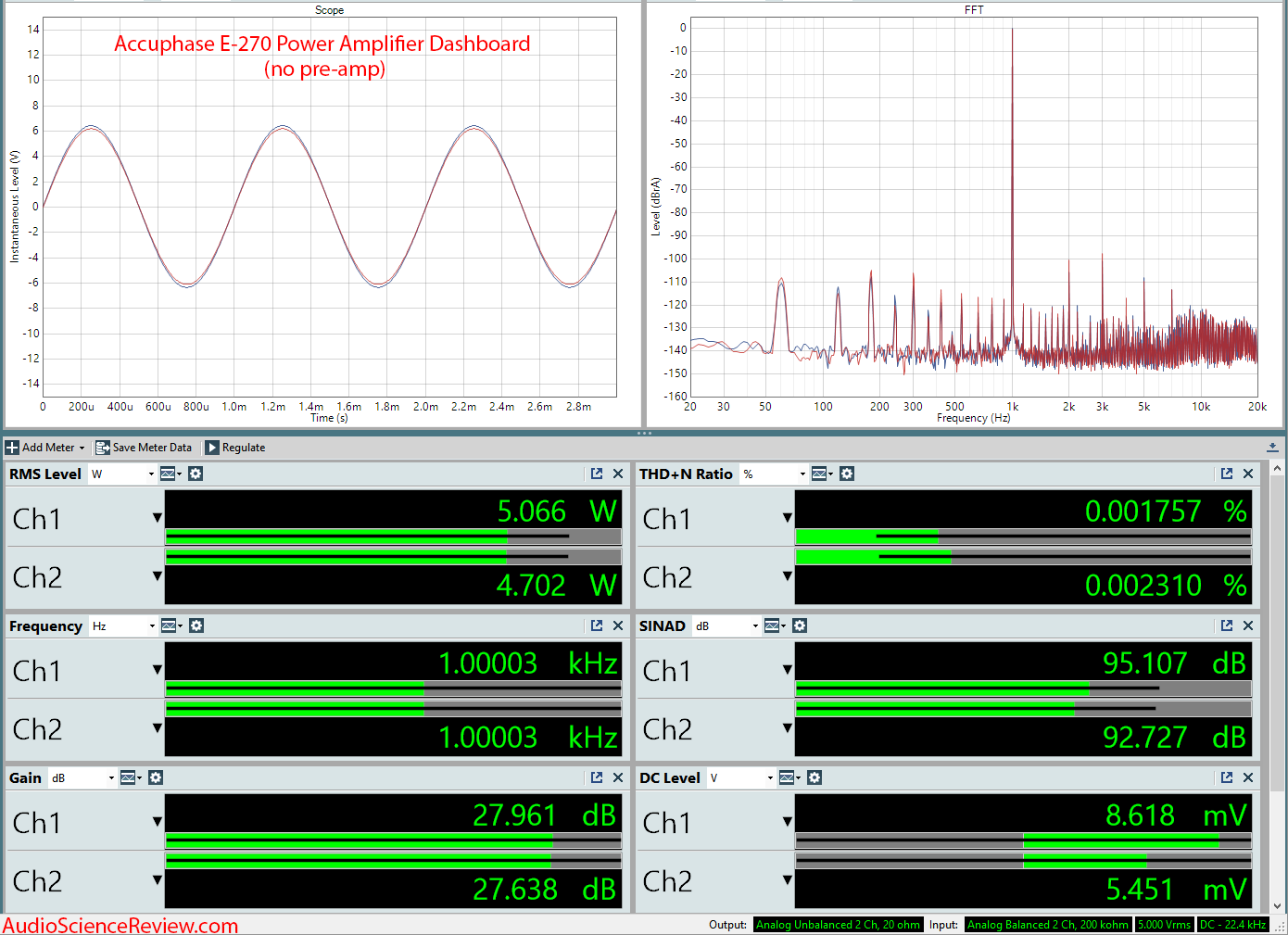Viewport: 1288px width, 935px height.
Task: Click Gain Ch2 27.638 dB reading
Action: (545, 889)
